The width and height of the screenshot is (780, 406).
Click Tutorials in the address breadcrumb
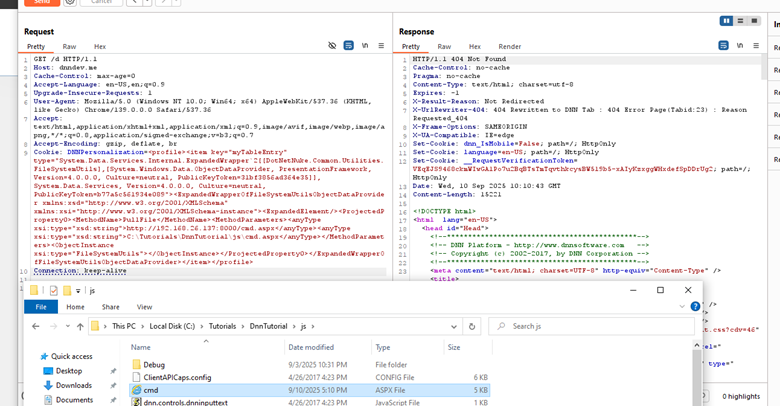(x=222, y=326)
